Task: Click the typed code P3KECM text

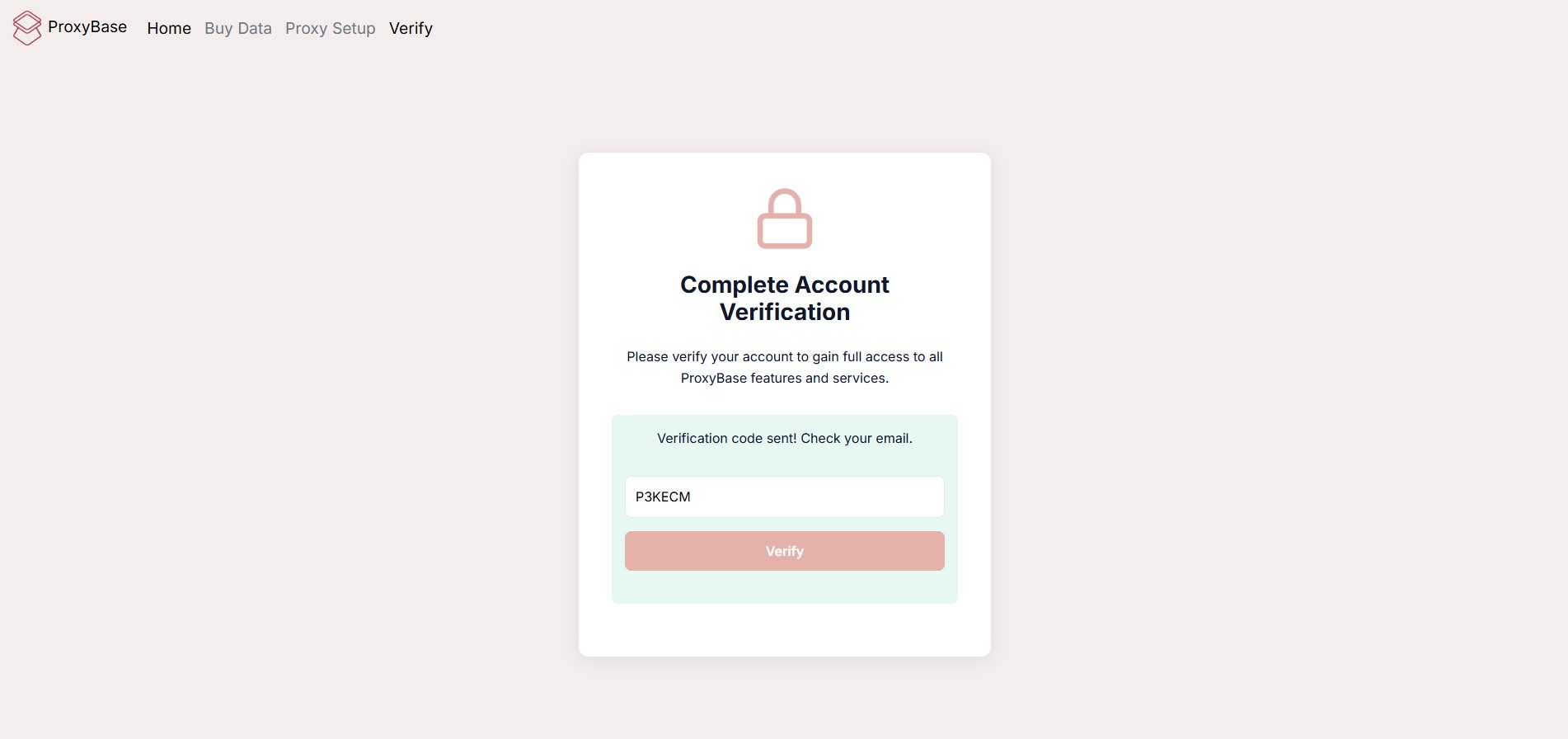Action: point(663,497)
